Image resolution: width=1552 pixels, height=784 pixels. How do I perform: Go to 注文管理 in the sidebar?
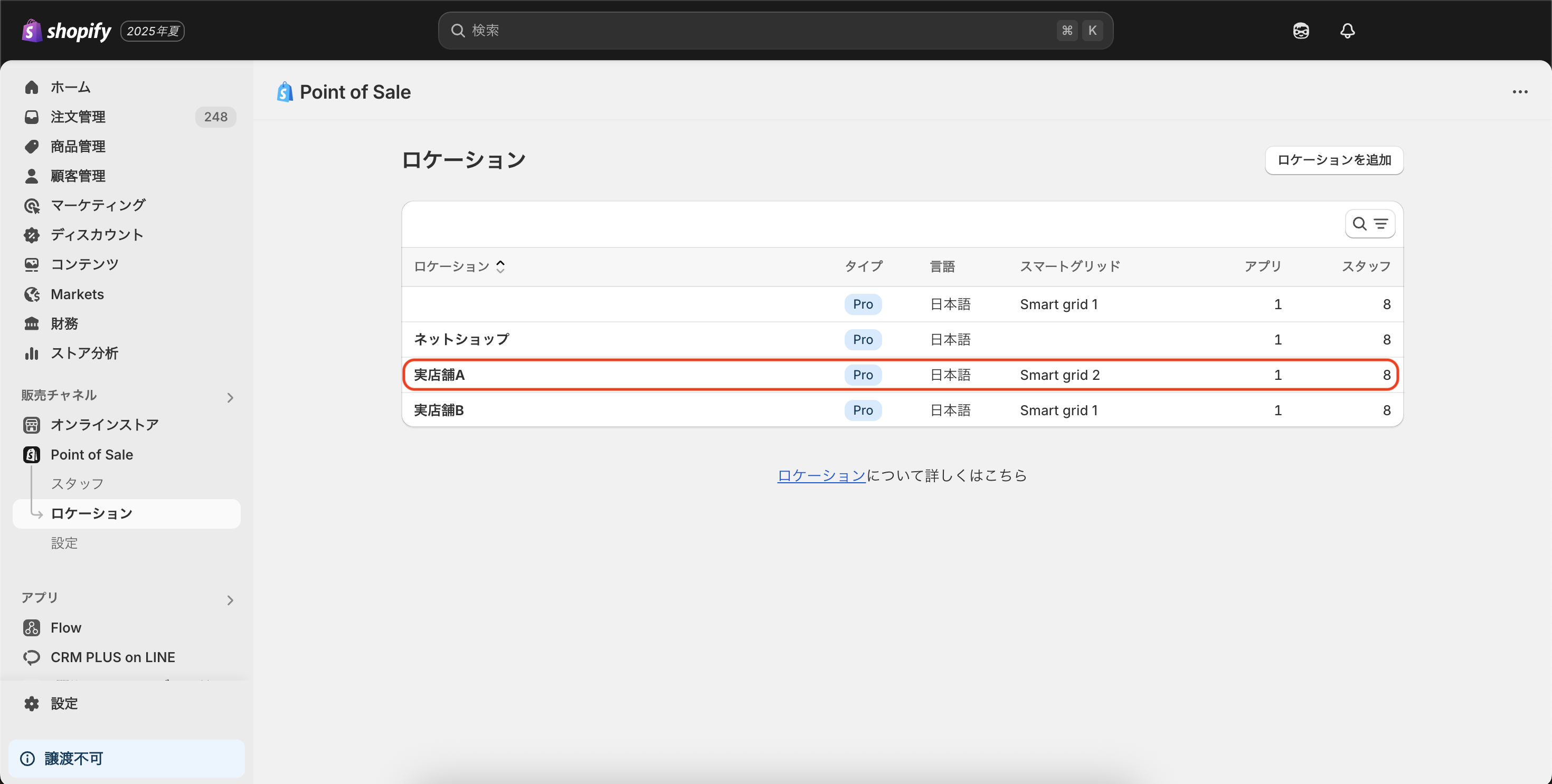pyautogui.click(x=78, y=117)
